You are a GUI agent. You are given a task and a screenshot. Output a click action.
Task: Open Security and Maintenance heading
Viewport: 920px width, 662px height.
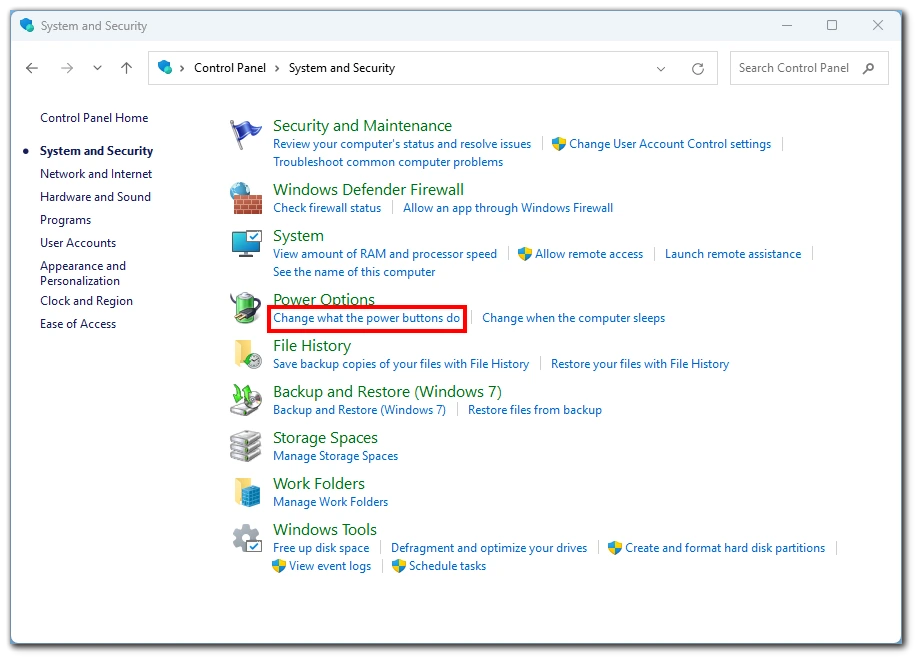[362, 126]
